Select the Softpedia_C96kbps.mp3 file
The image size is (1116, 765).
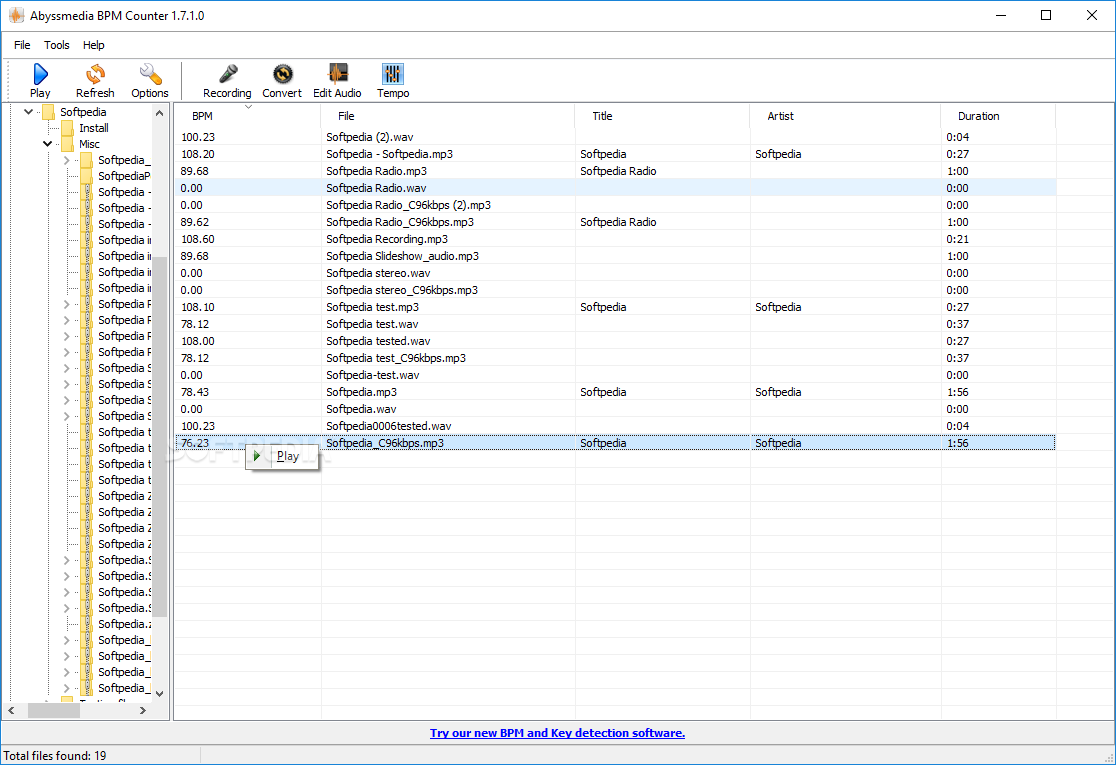tap(385, 443)
